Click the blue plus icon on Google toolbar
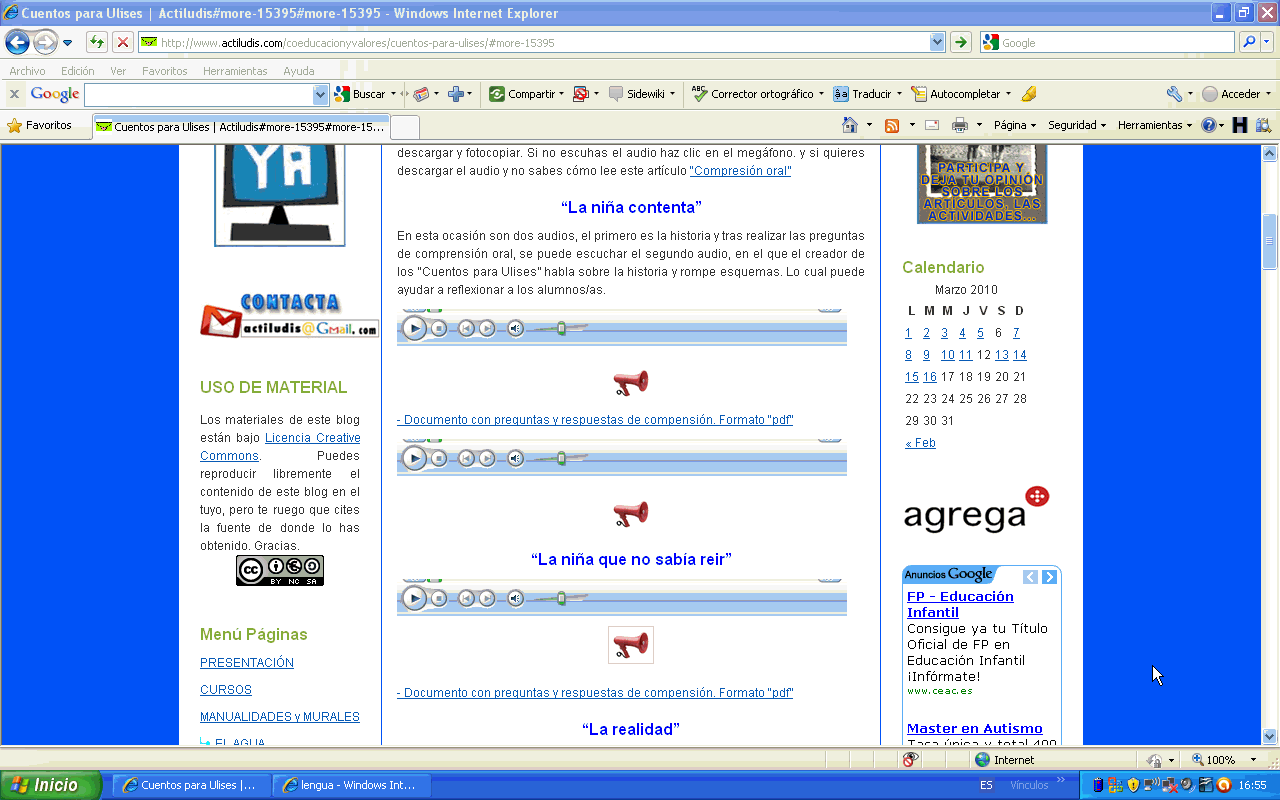This screenshot has height=800, width=1280. tap(456, 94)
